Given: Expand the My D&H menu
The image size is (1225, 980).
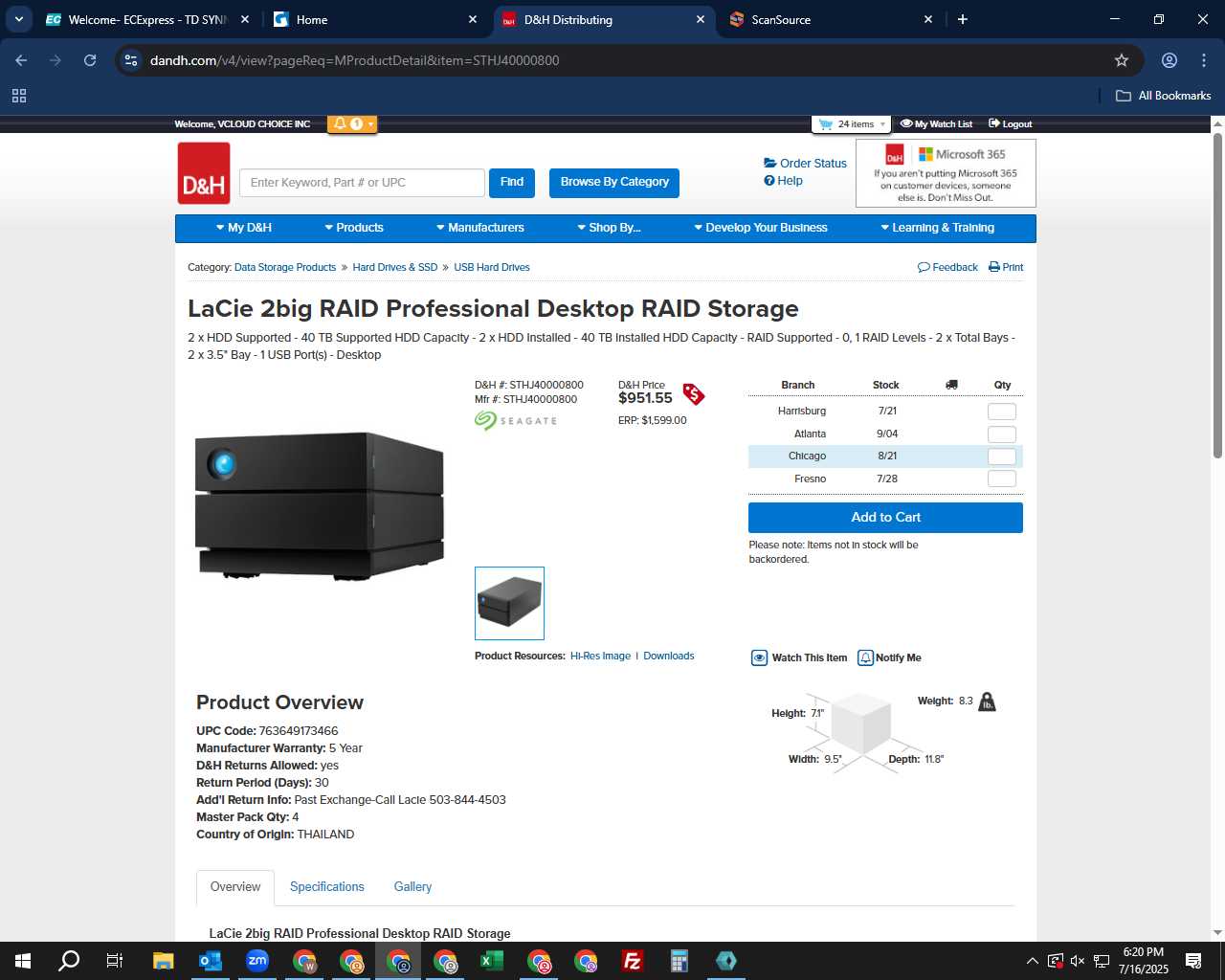Looking at the screenshot, I should click(244, 228).
